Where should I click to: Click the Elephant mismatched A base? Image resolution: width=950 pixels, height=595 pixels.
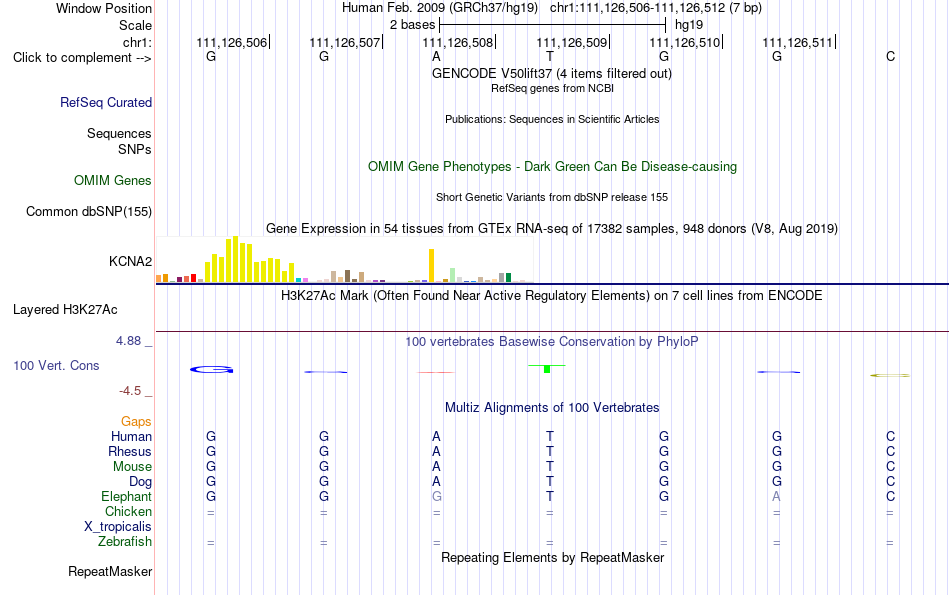pyautogui.click(x=777, y=497)
